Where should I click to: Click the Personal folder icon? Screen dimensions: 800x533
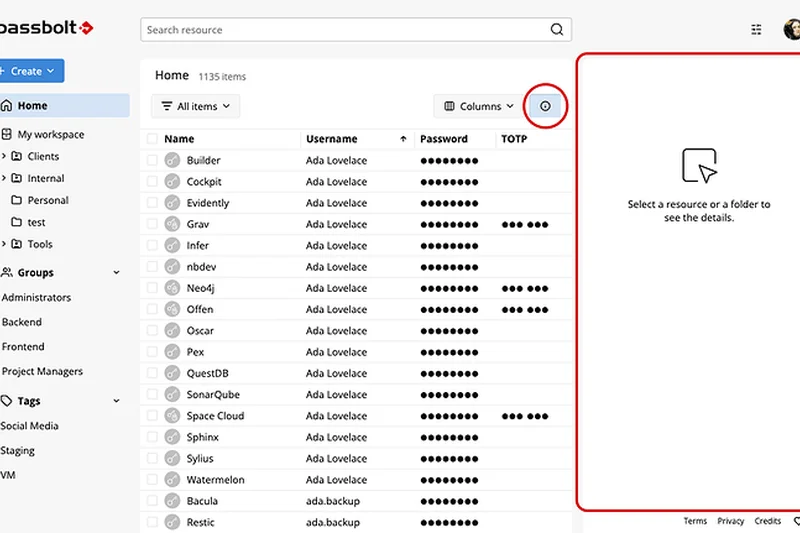16,200
